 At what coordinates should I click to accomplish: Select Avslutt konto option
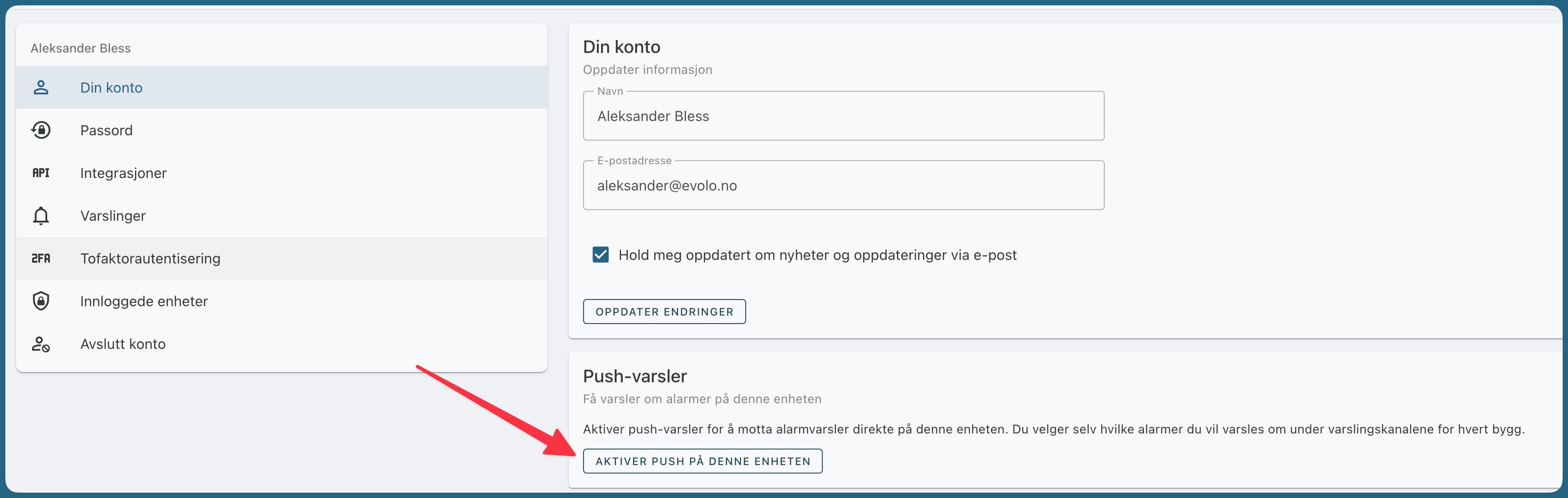282,344
